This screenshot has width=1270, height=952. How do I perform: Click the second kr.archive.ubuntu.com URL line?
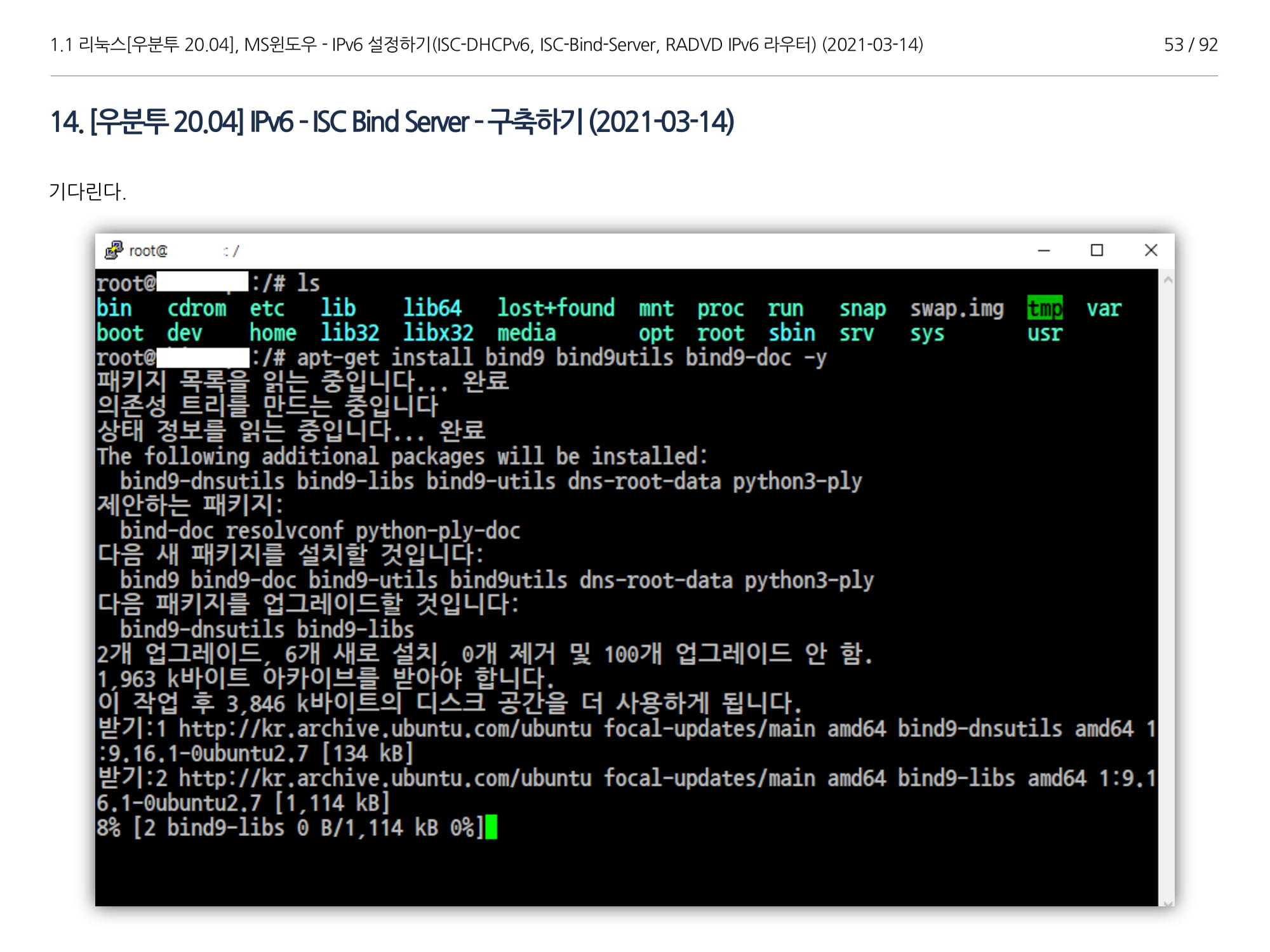coord(384,778)
